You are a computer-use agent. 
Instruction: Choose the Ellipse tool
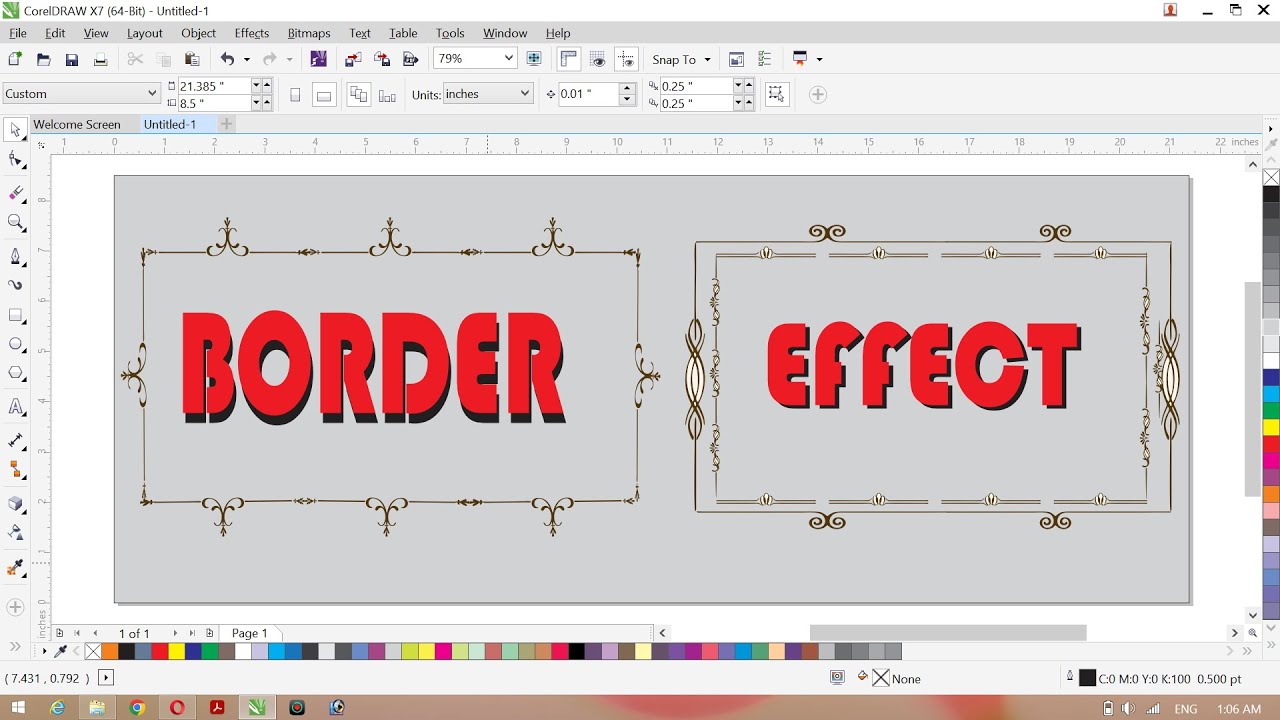click(x=16, y=345)
